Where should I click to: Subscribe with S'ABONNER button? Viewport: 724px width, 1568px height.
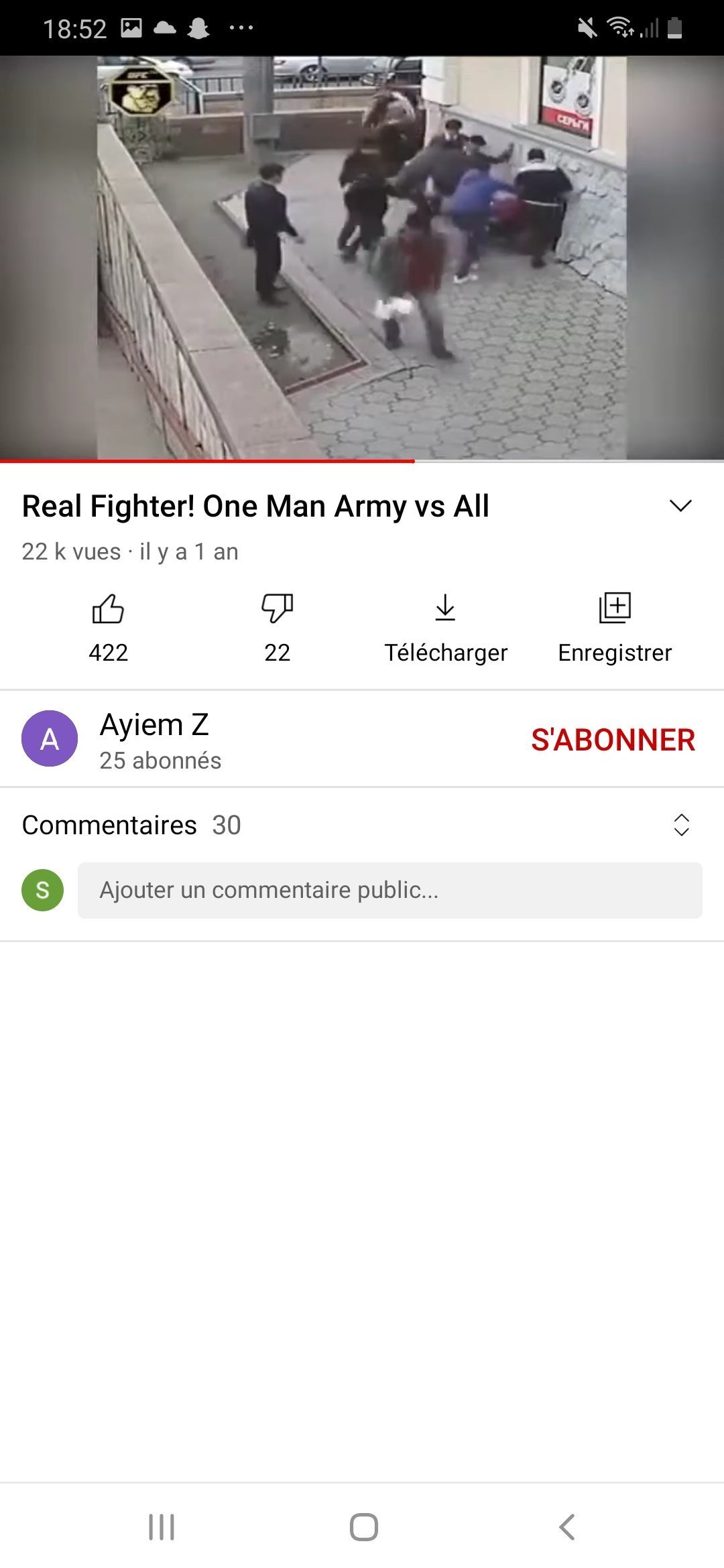pos(613,740)
